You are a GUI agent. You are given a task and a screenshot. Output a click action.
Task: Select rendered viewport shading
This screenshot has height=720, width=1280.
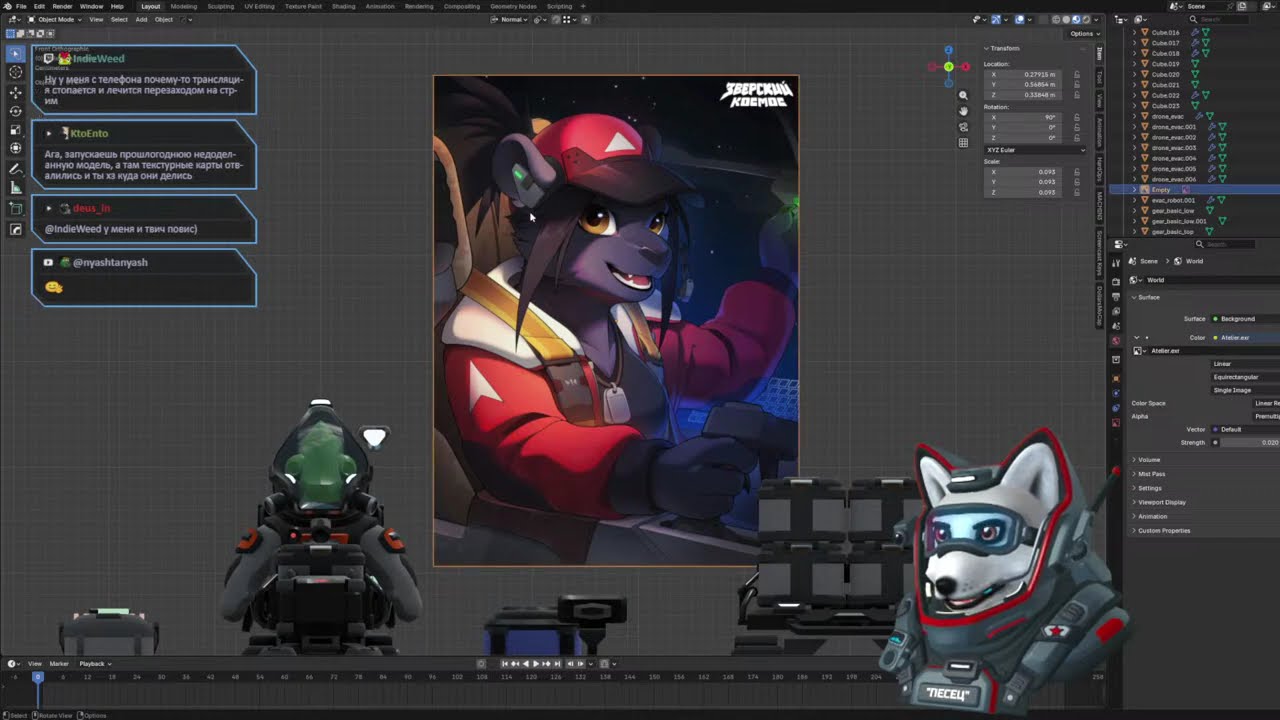pos(1087,19)
